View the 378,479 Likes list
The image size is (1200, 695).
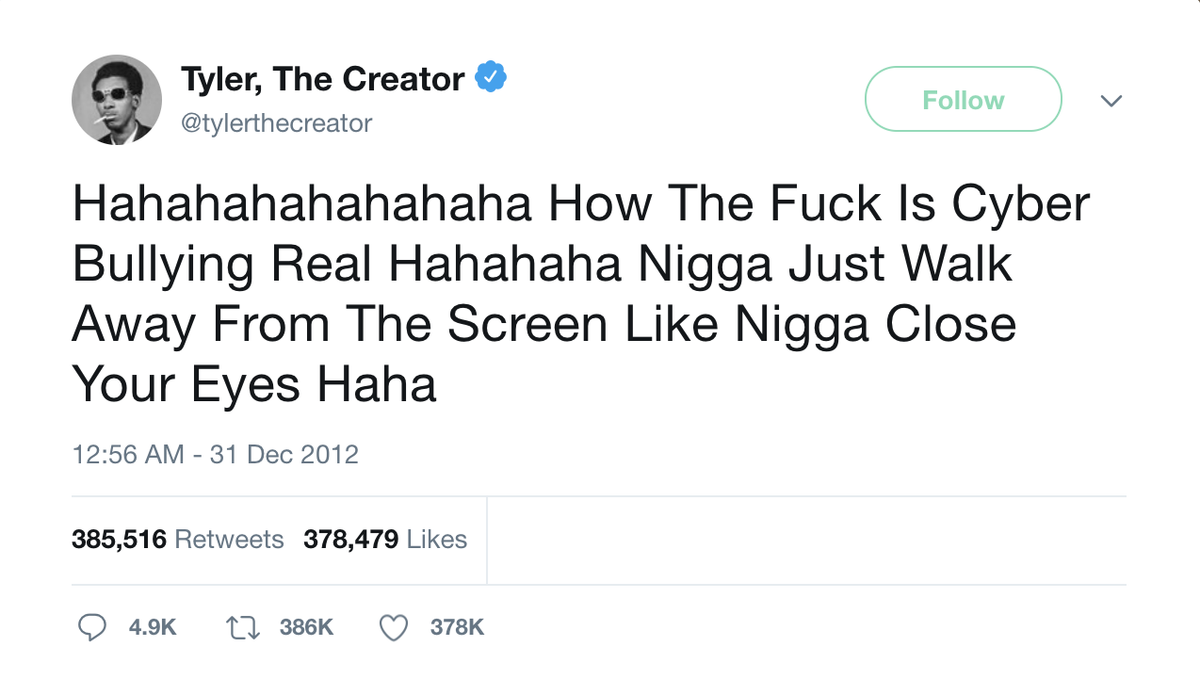(385, 539)
